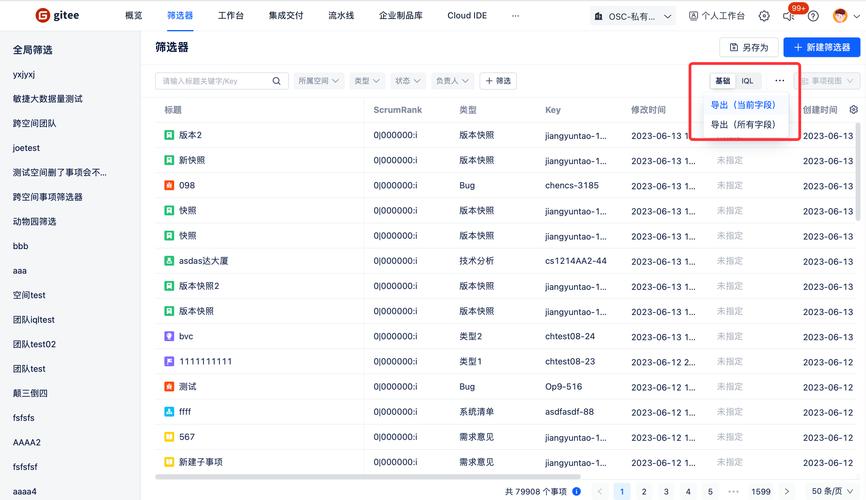
Task: Select 颠三倒四 saved filter
Action: (30, 393)
